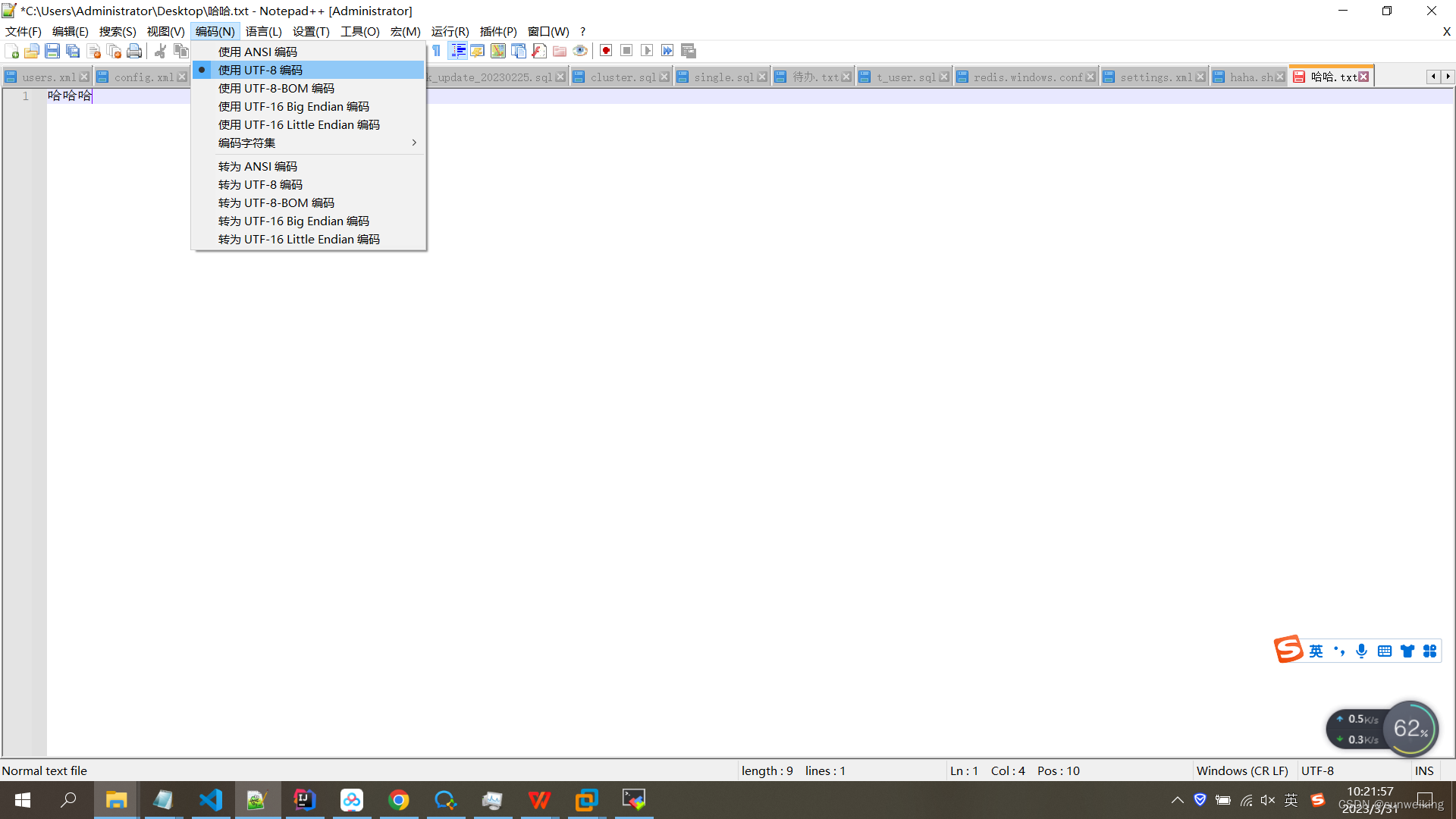Image resolution: width=1456 pixels, height=819 pixels.
Task: Click the Playback macro icon
Action: [x=647, y=51]
